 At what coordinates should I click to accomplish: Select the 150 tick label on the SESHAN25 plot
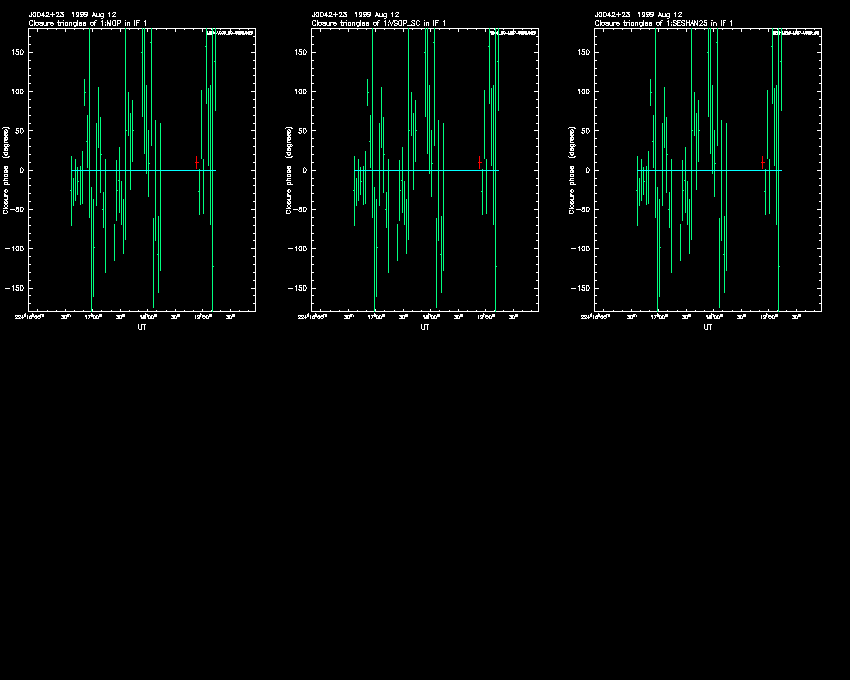click(584, 53)
